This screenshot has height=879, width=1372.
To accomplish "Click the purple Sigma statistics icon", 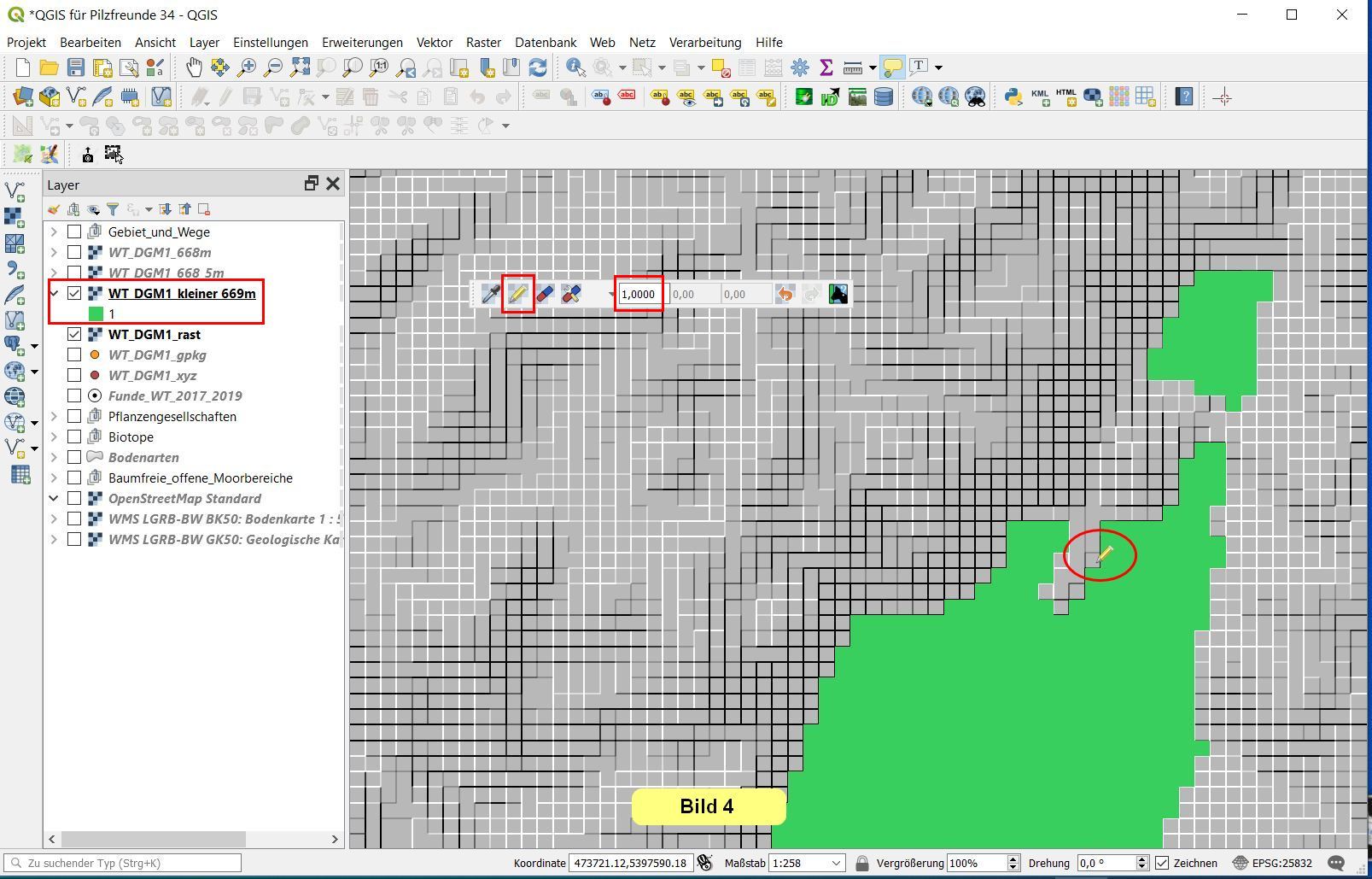I will [826, 67].
